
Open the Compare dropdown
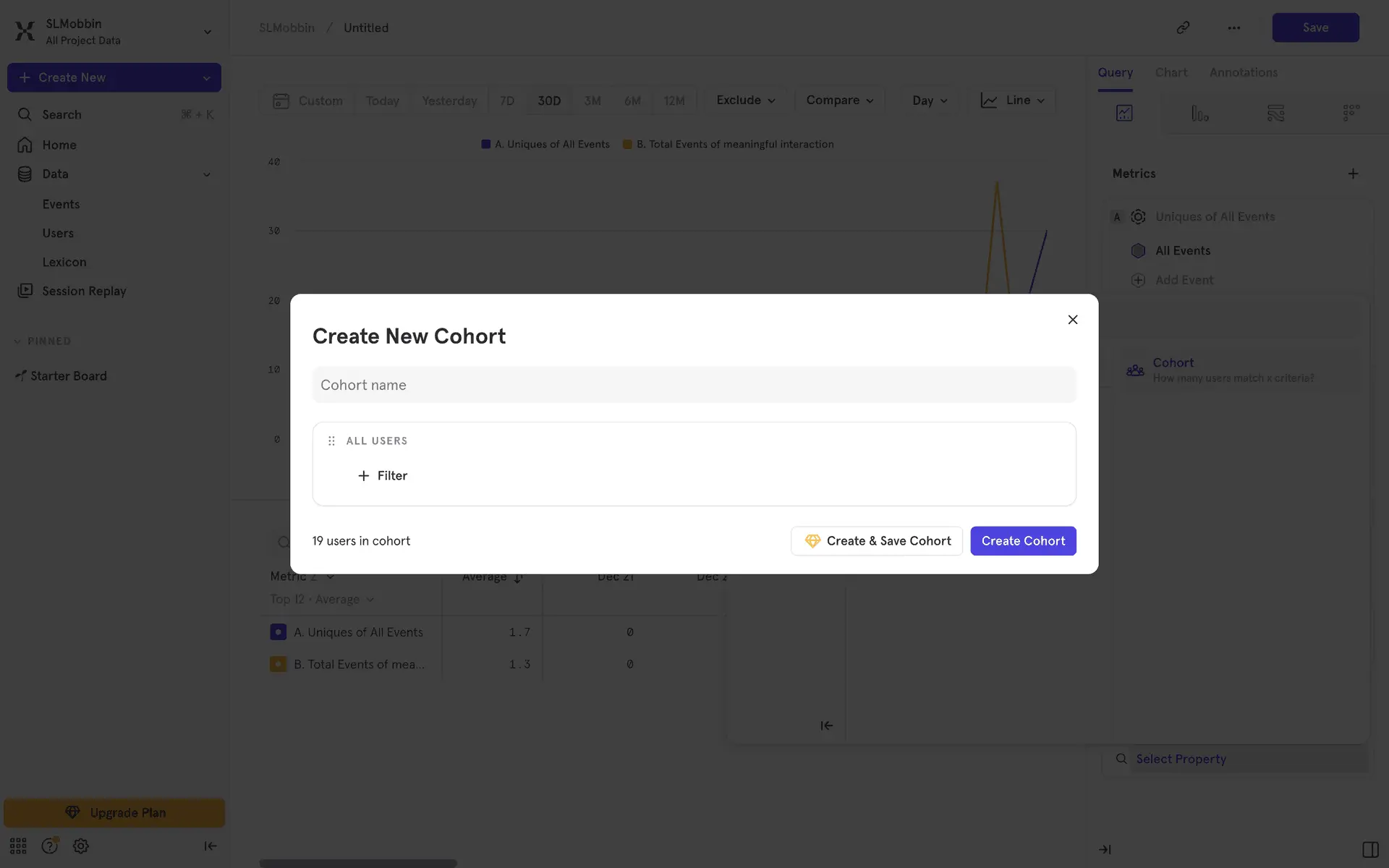(839, 101)
